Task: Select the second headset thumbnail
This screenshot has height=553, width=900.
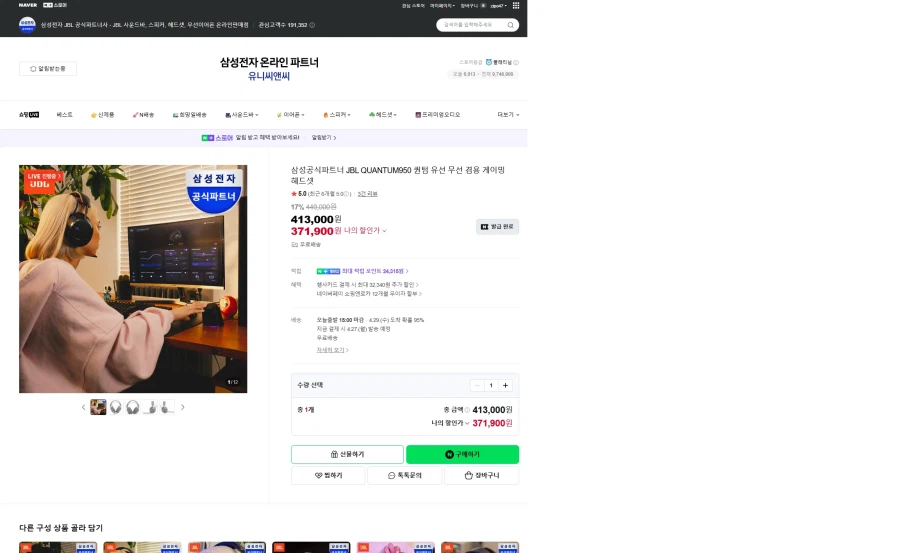Action: tap(115, 407)
